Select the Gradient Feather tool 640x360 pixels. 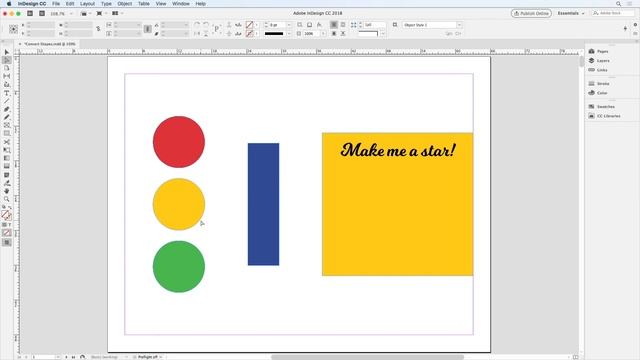click(7, 166)
